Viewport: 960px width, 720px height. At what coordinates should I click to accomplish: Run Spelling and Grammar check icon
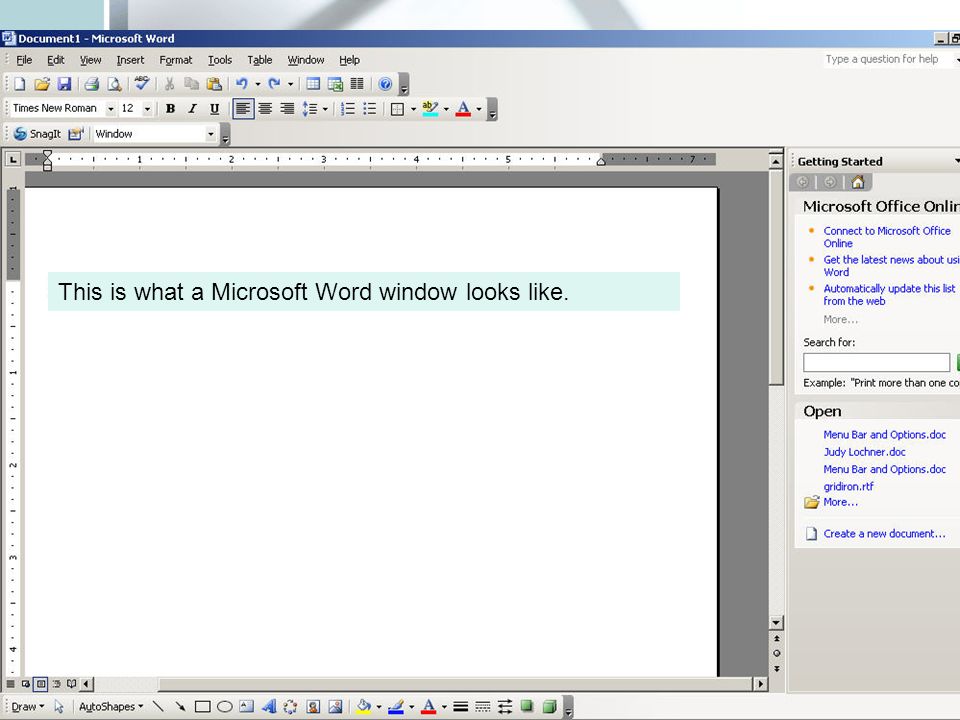pyautogui.click(x=142, y=83)
